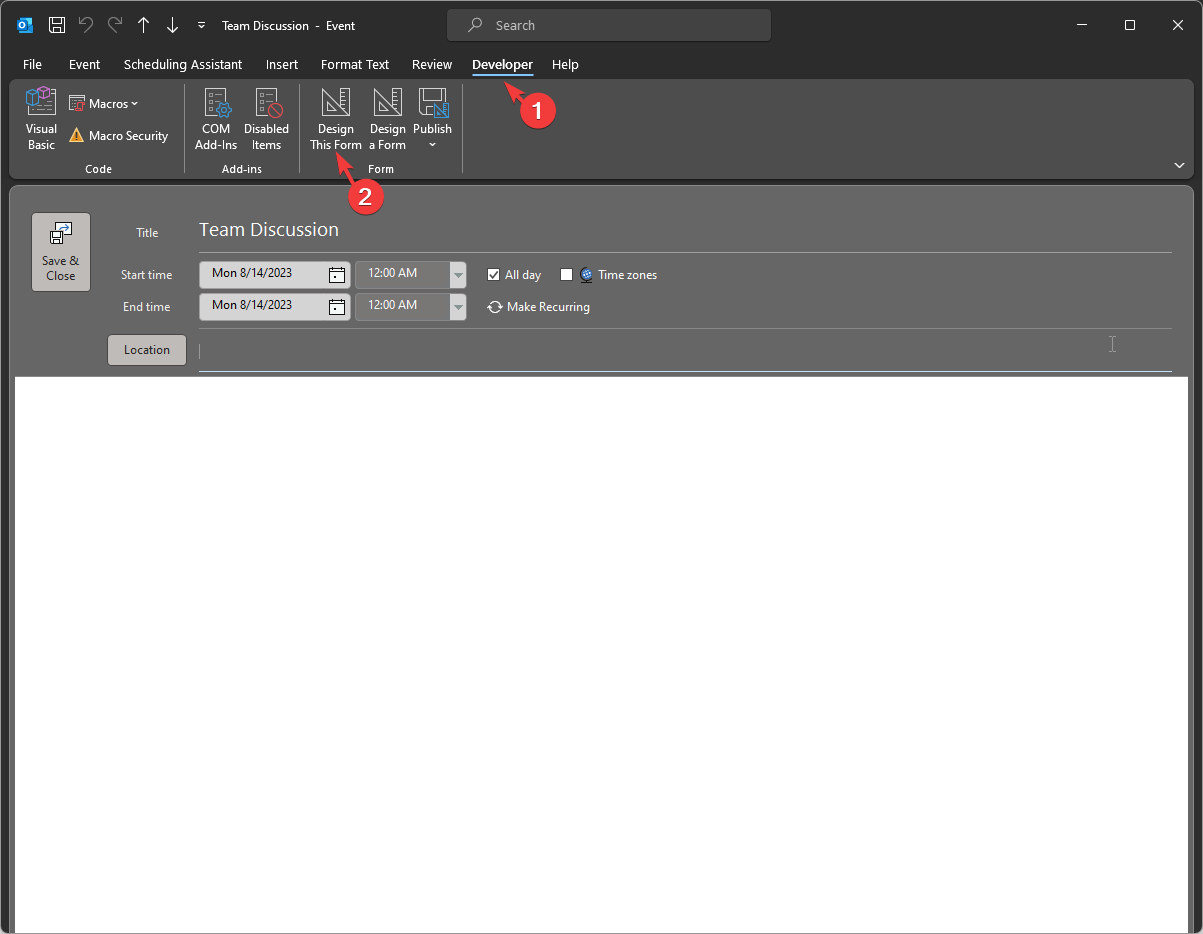Open Macro Security settings
The height and width of the screenshot is (934, 1203).
pyautogui.click(x=118, y=135)
